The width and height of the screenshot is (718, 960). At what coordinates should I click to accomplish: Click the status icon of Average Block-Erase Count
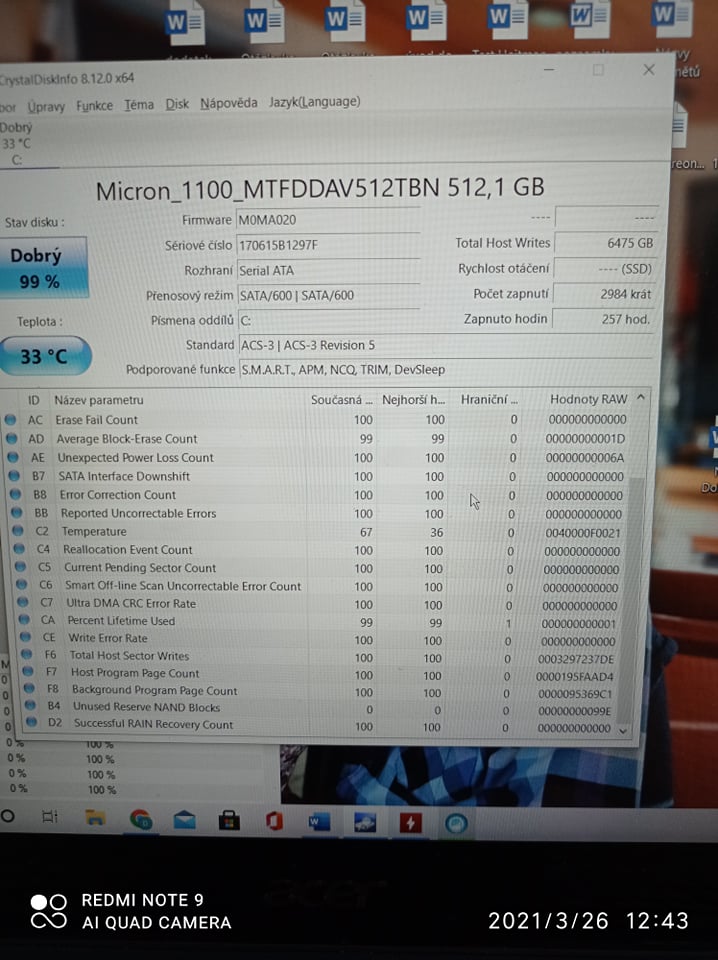click(x=12, y=439)
